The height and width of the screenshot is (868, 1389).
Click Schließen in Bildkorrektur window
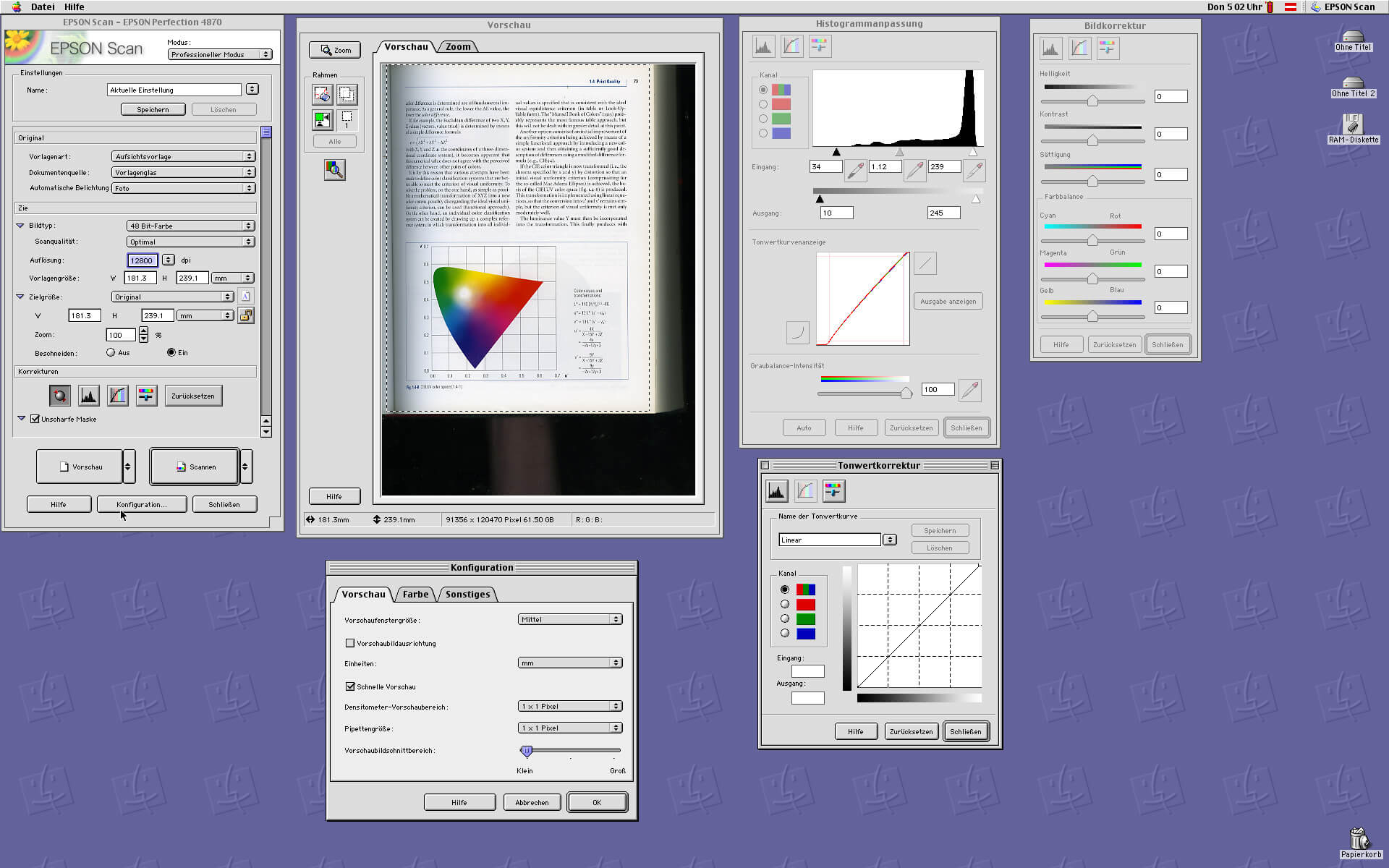click(x=1167, y=344)
